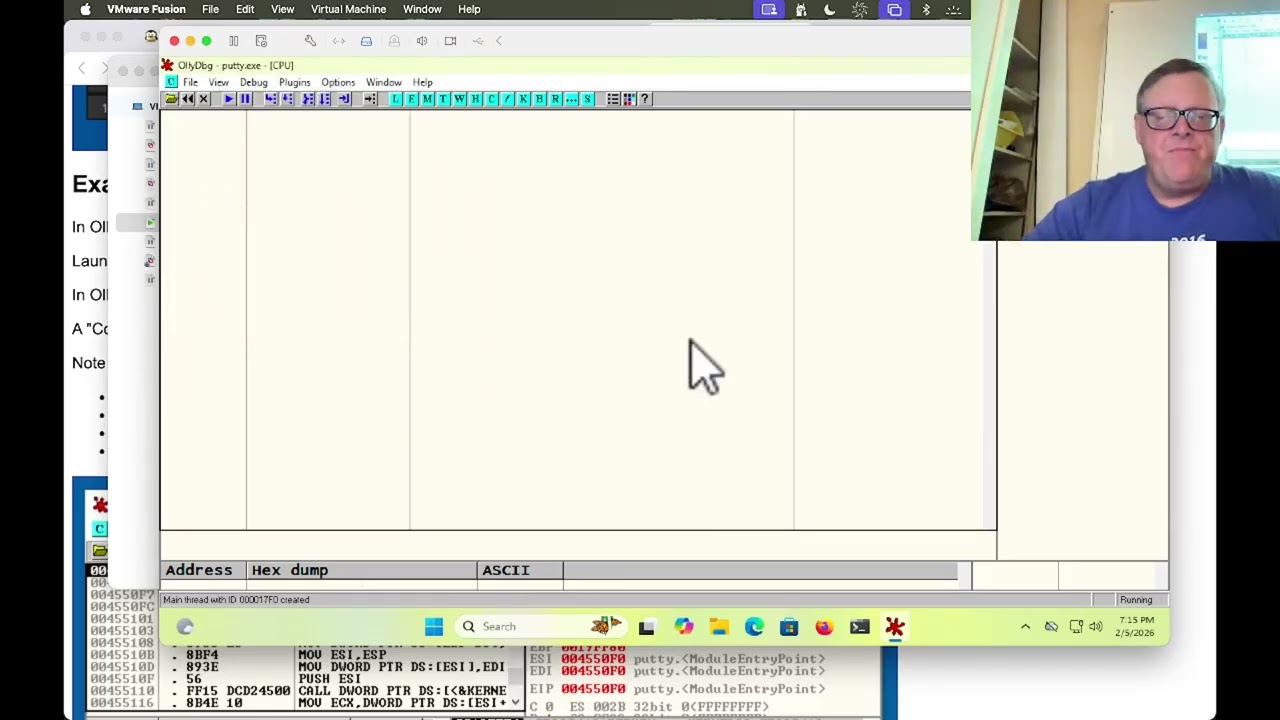The image size is (1280, 720).
Task: Click Execute till return toolbar icon
Action: (x=344, y=99)
